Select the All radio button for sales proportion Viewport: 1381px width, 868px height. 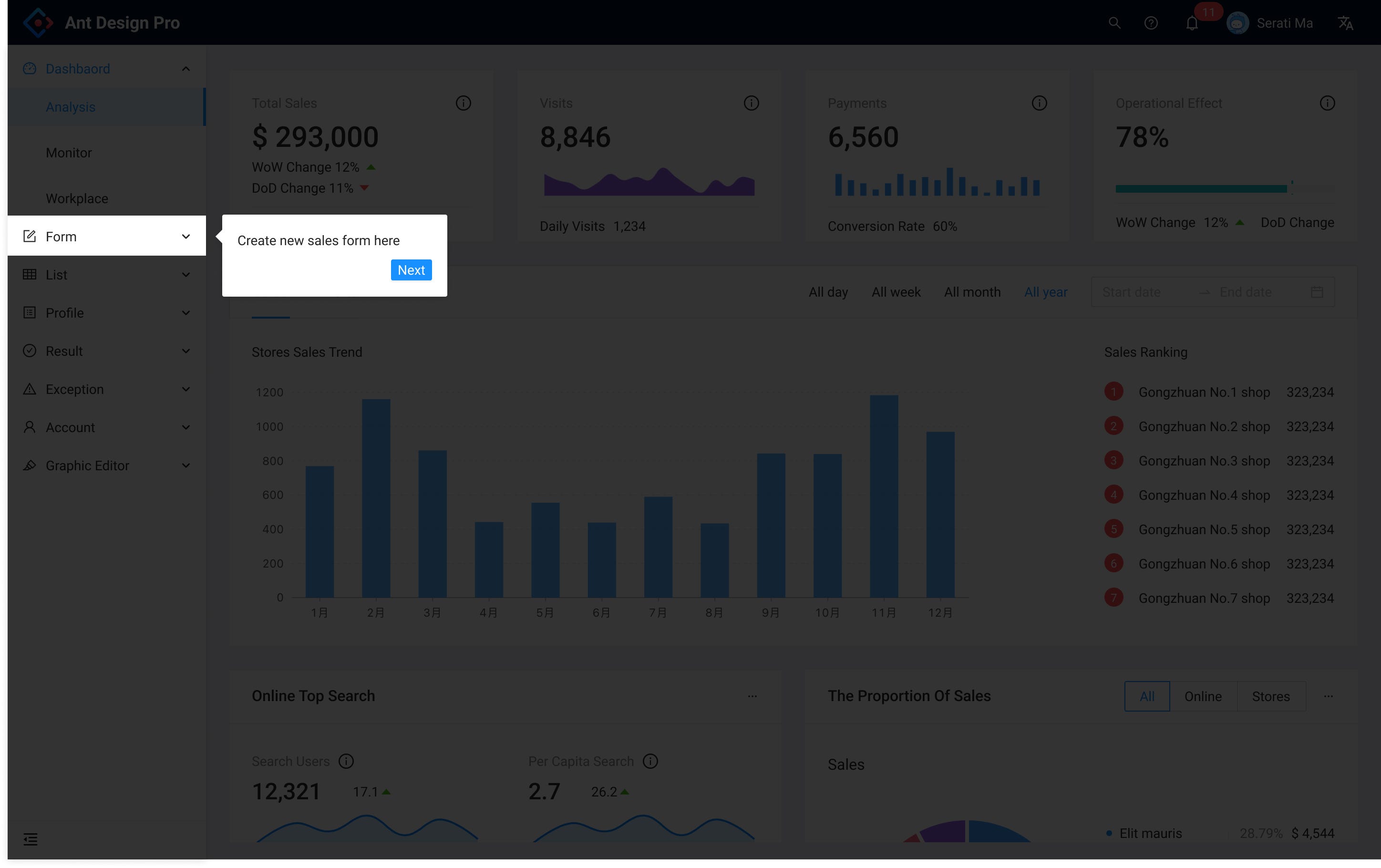click(1146, 696)
